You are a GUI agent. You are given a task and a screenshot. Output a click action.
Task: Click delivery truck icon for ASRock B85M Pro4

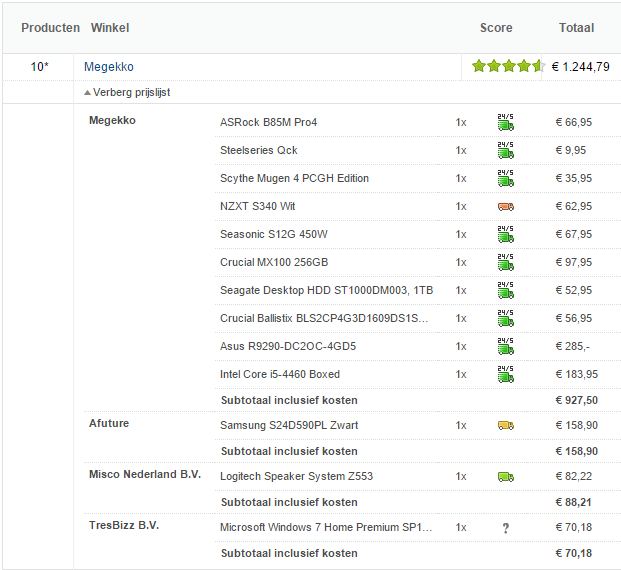506,122
